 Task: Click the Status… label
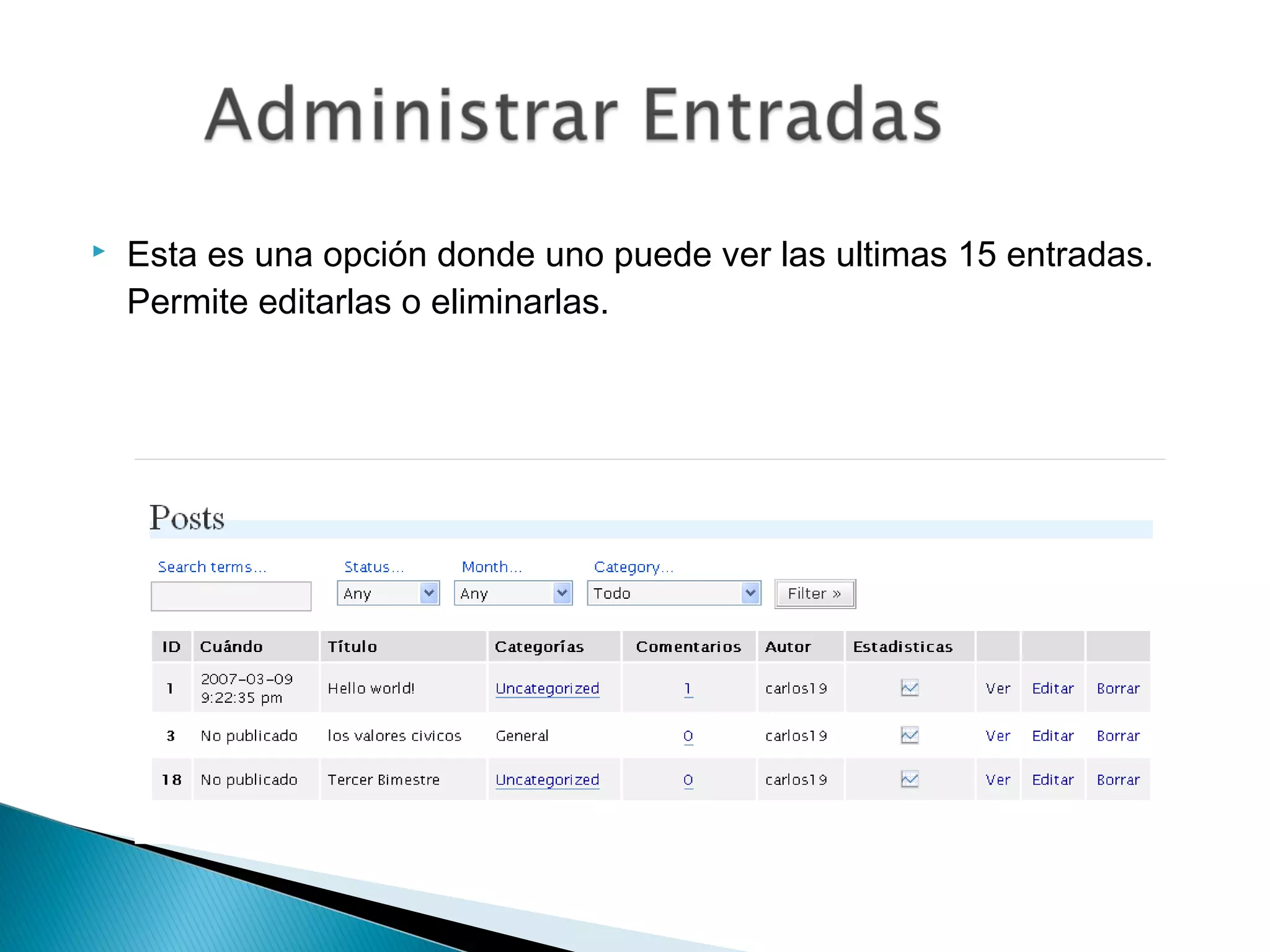374,567
